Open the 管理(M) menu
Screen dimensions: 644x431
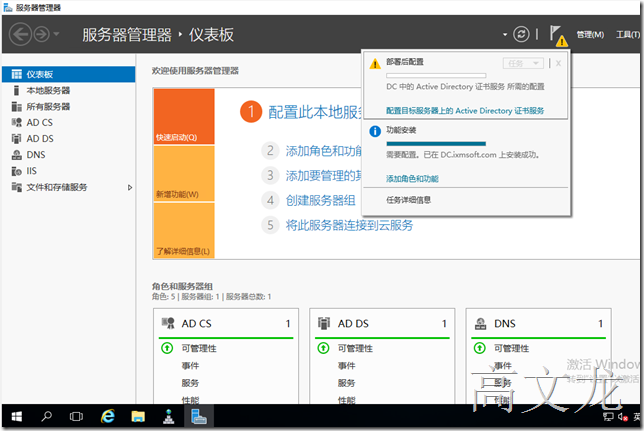click(x=590, y=35)
